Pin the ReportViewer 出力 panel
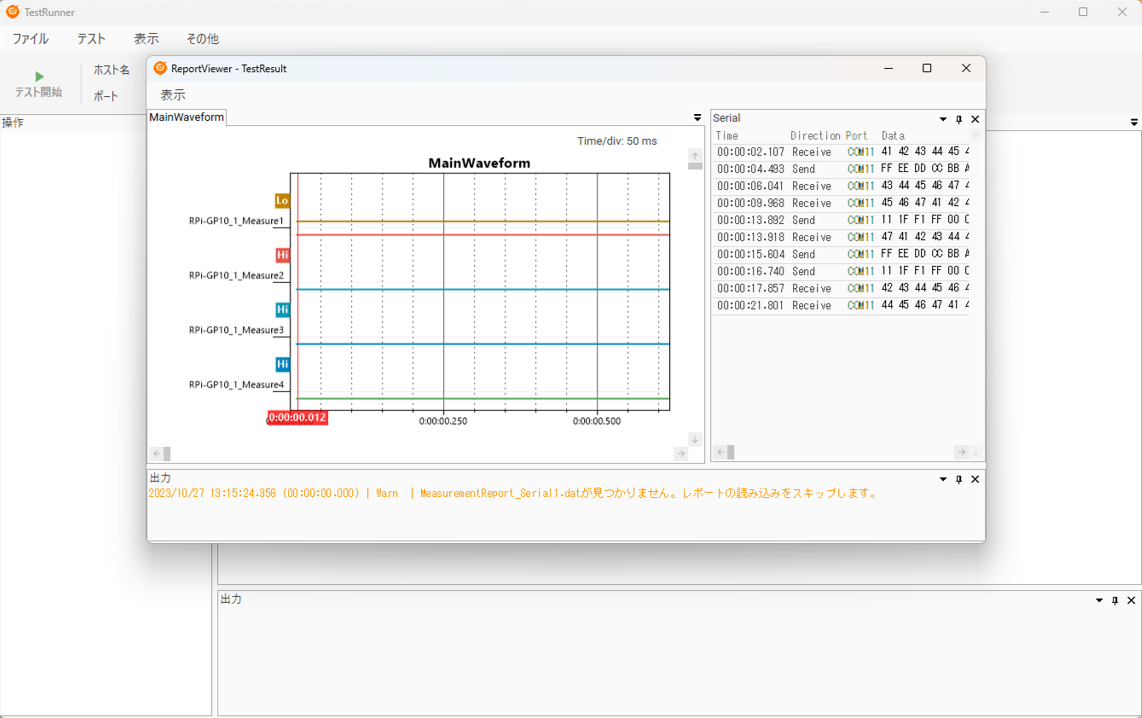 (959, 479)
